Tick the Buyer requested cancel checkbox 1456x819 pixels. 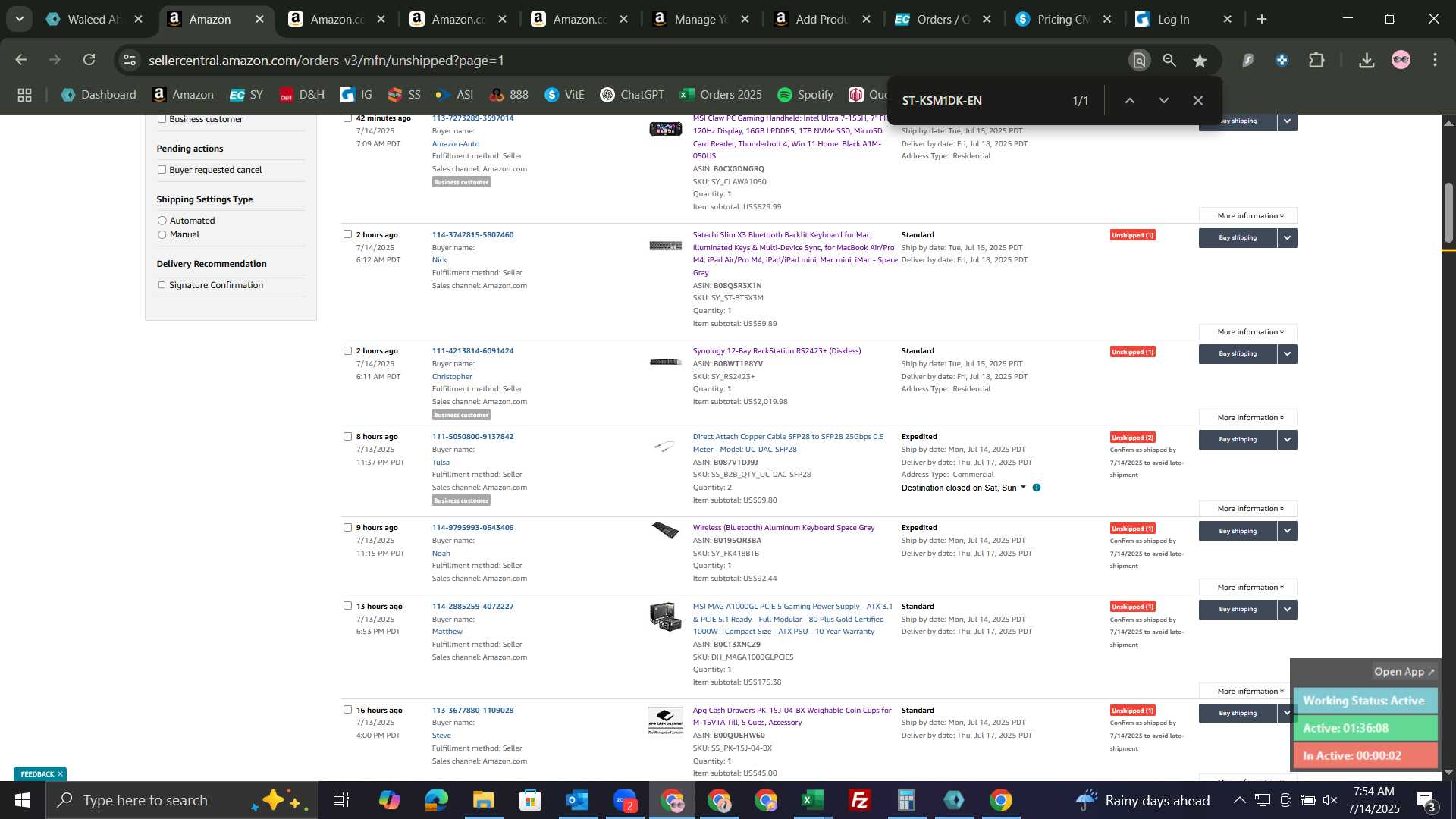162,169
